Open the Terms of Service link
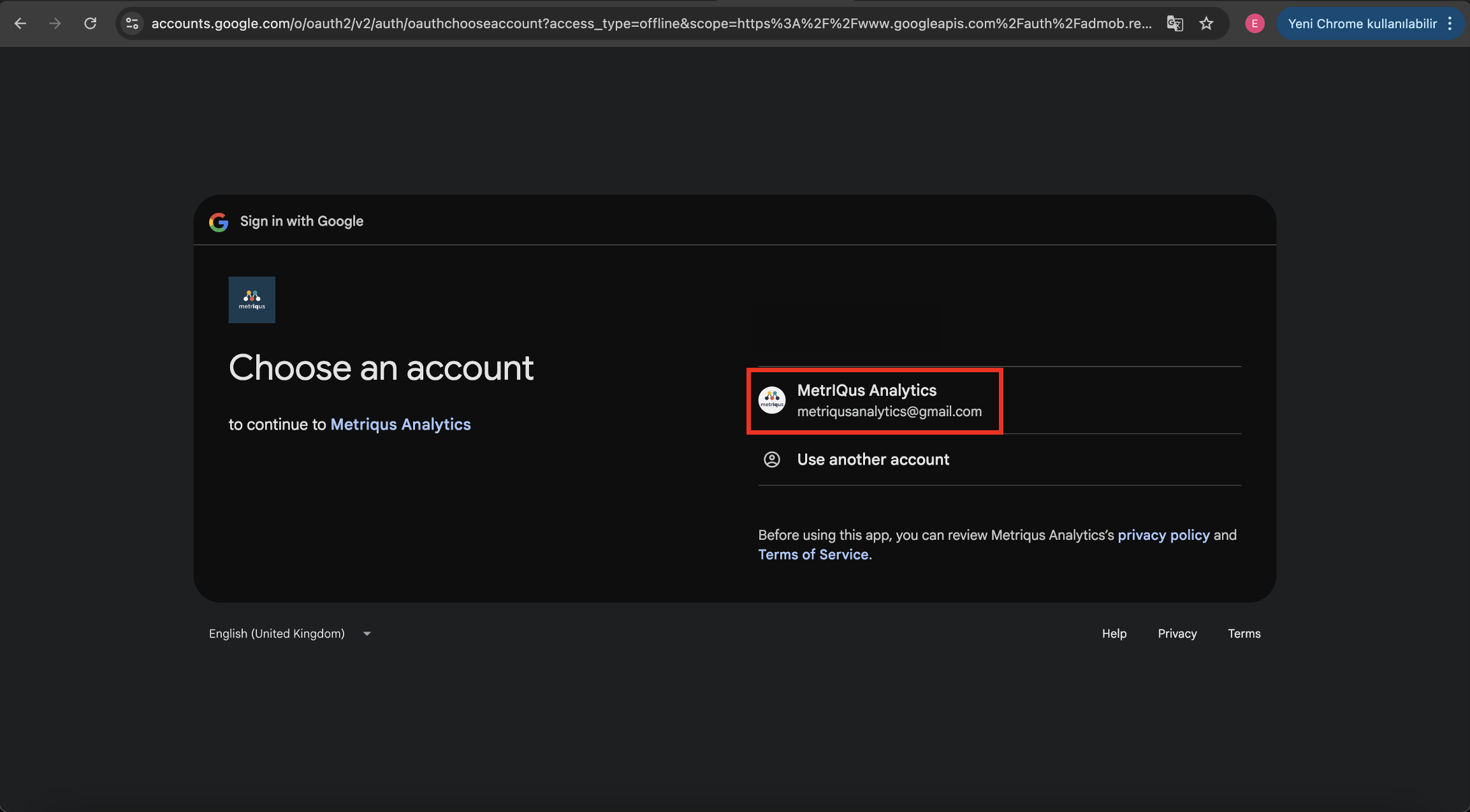The image size is (1470, 812). point(813,555)
